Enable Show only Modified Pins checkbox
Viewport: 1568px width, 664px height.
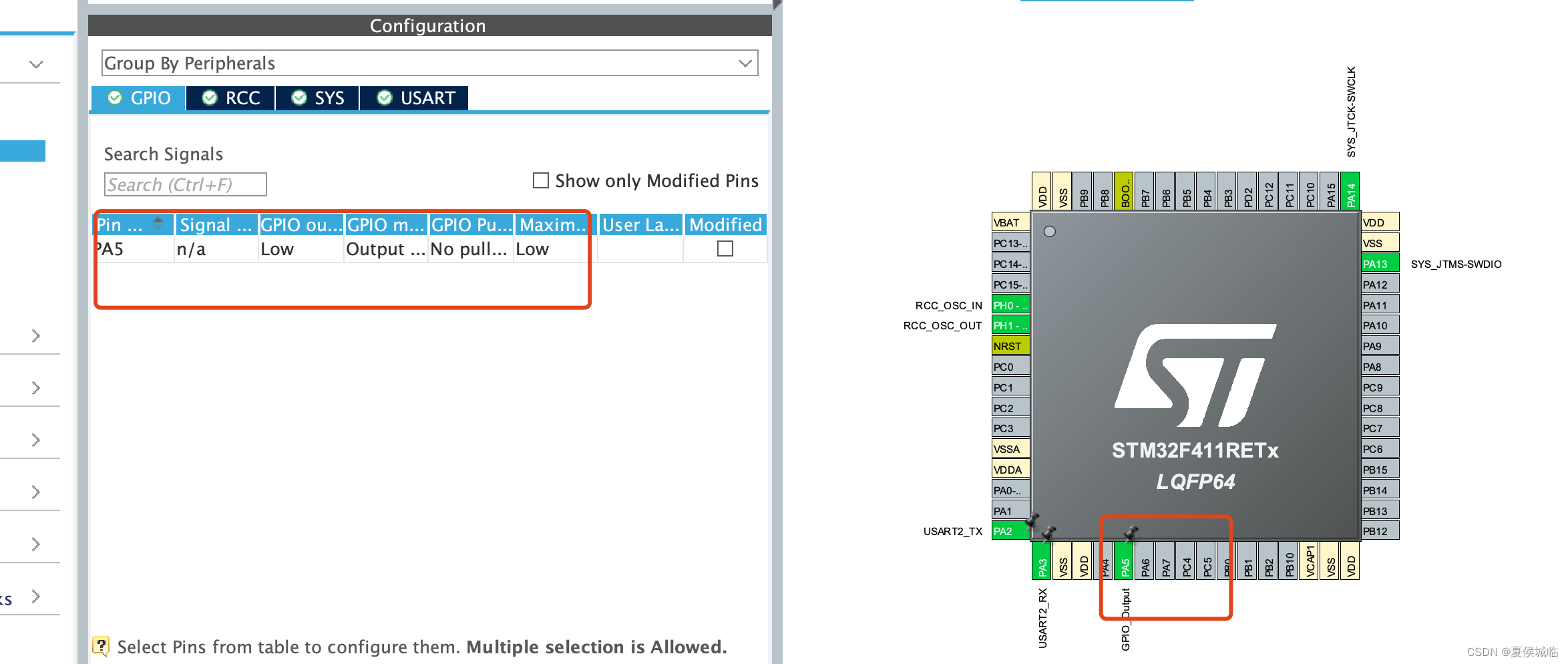[541, 180]
